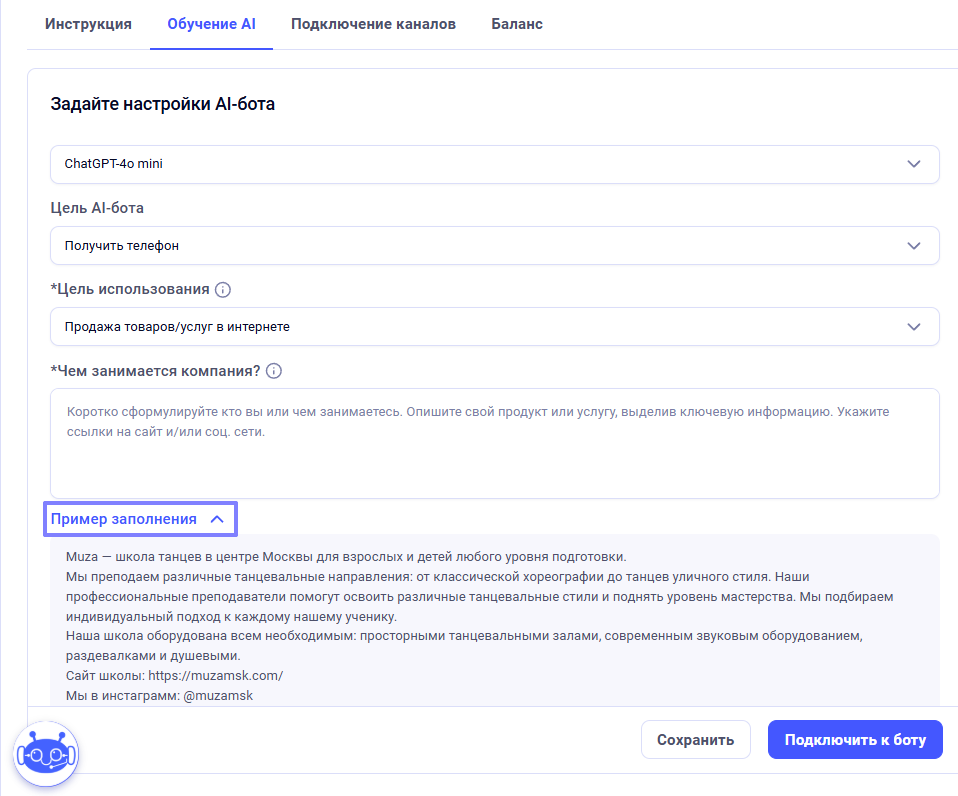Click the @muzamsk Instagram handle in the example
The height and width of the screenshot is (796, 958).
pyautogui.click(x=218, y=695)
